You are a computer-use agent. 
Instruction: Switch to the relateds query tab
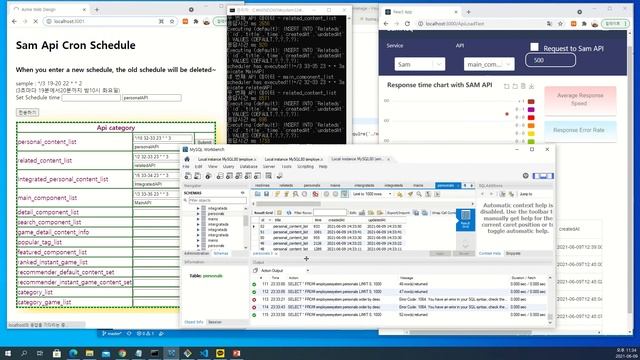[286, 185]
